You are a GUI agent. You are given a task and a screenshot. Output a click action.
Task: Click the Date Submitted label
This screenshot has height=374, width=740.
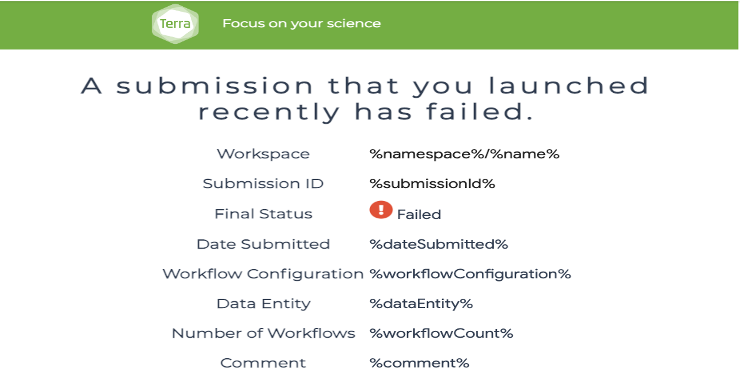click(x=263, y=244)
